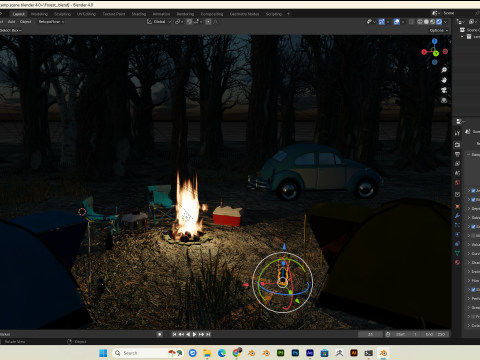Uncheck the Bloom checkbox

tap(473, 200)
